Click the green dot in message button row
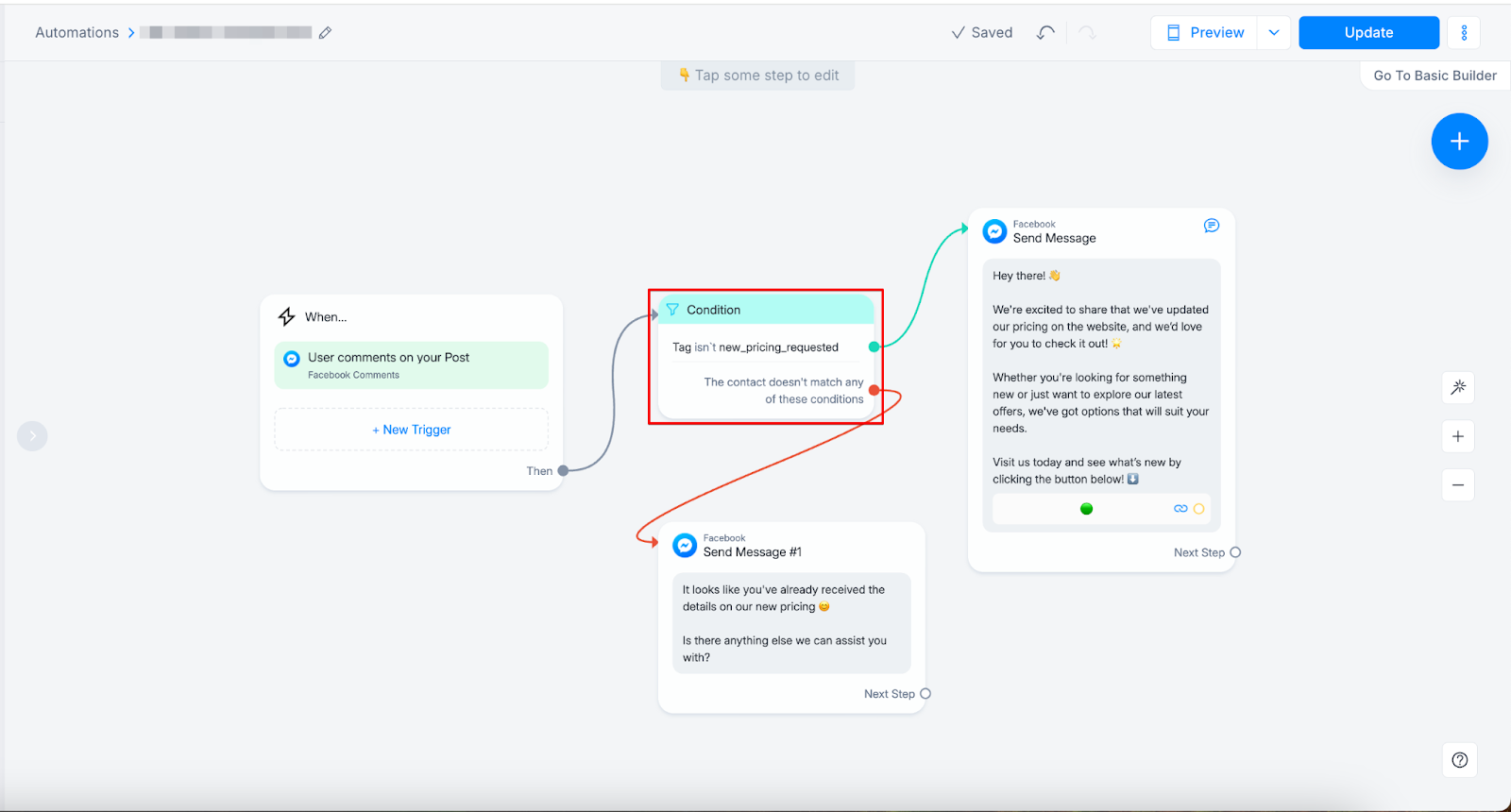The width and height of the screenshot is (1511, 812). (1086, 509)
